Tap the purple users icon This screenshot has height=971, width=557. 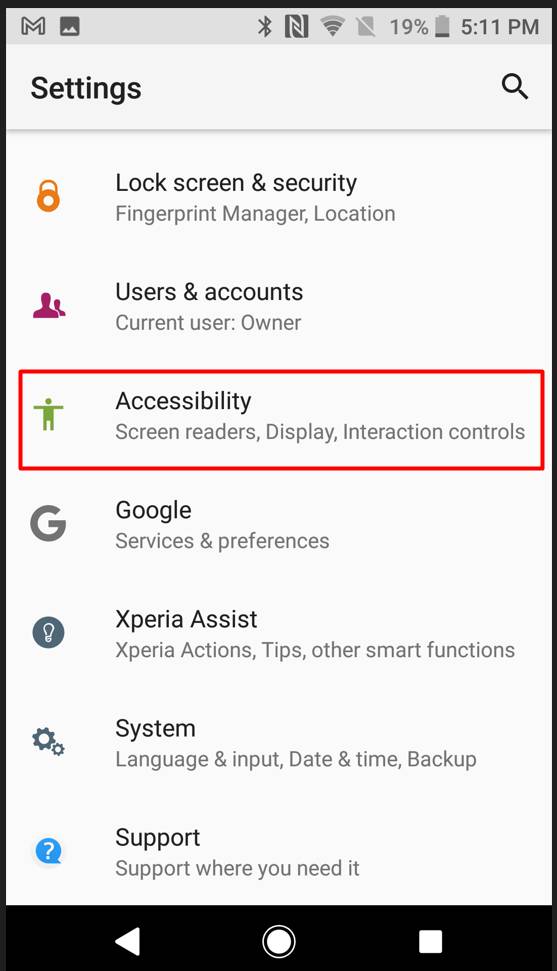coord(49,305)
